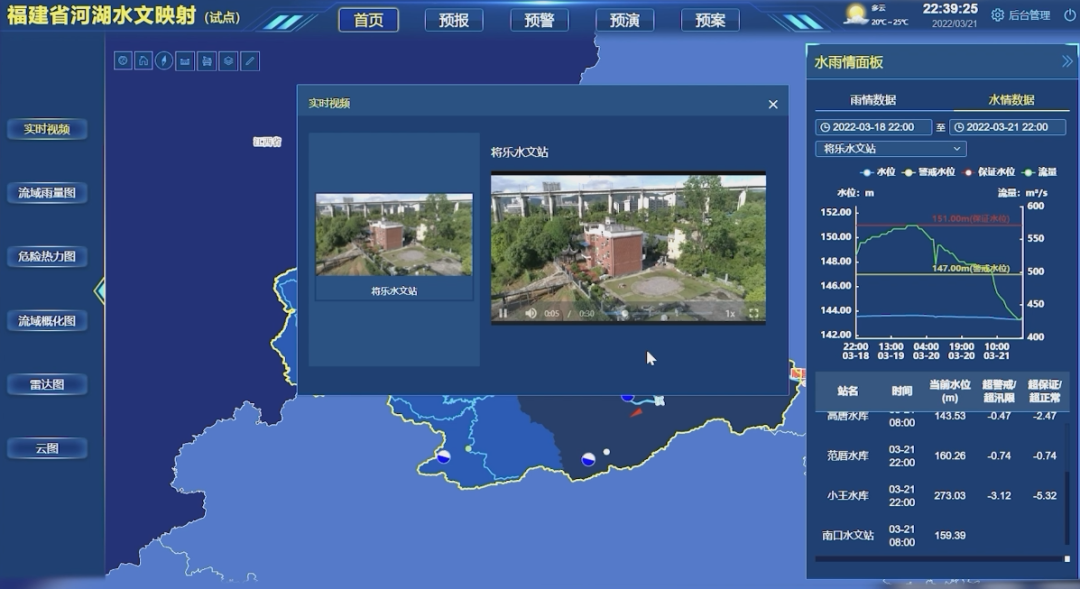Switch to the 水情数据 tab
This screenshot has height=589, width=1080.
tap(1011, 100)
